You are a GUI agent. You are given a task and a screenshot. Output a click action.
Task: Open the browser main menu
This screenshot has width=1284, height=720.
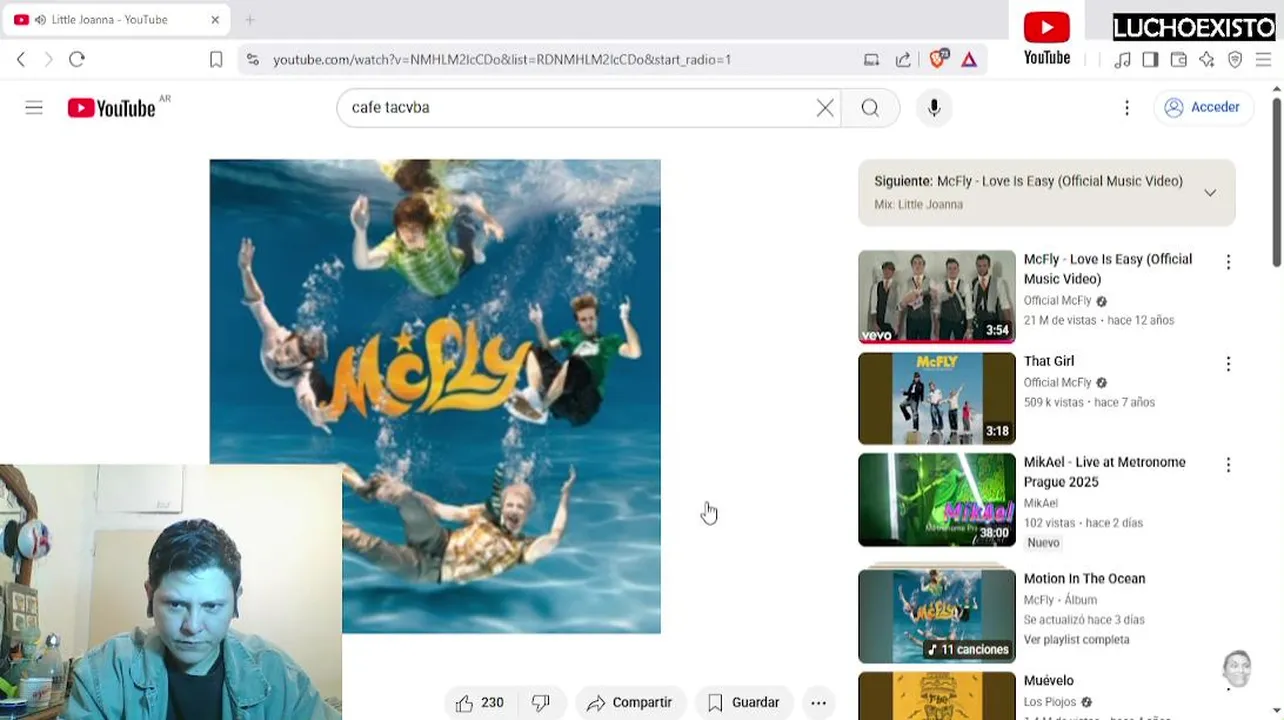1263,60
